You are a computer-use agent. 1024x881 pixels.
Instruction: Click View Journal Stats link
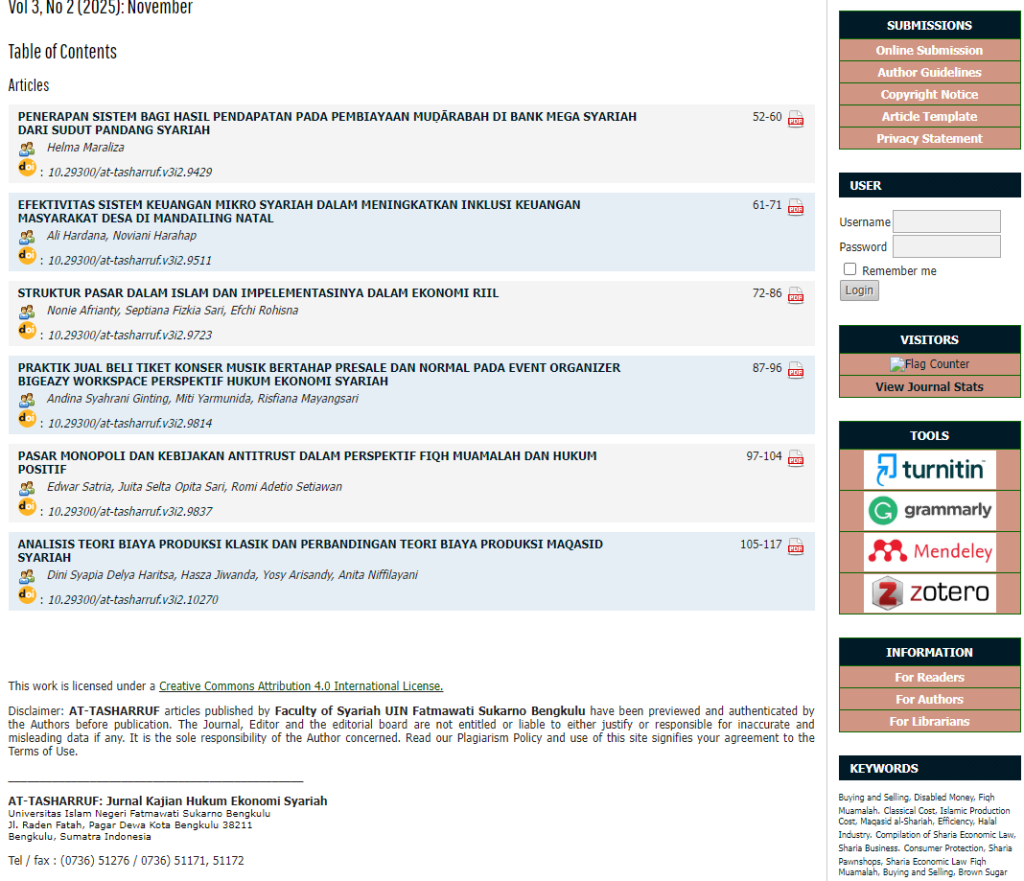pos(929,387)
